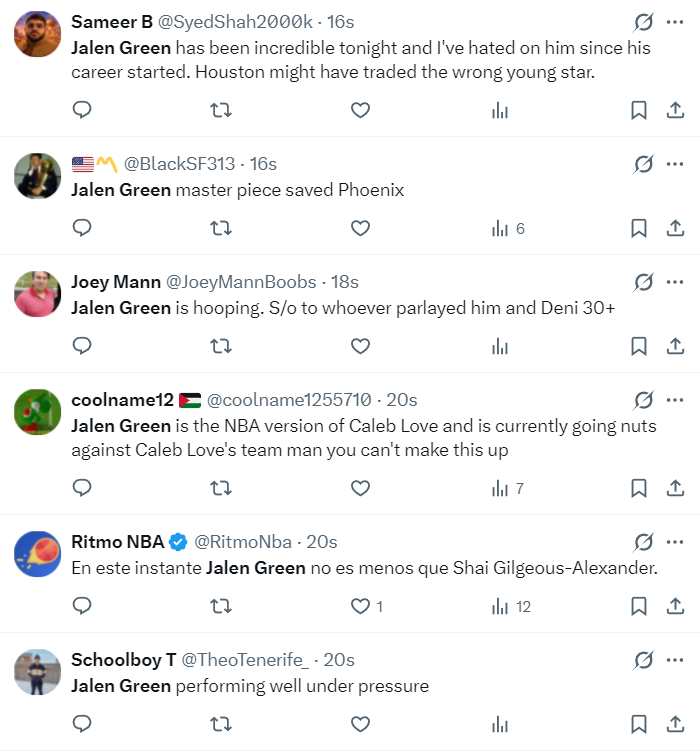Screen dimensions: 700x753
Task: Share Schoolboy T's tweet
Action: click(x=675, y=725)
